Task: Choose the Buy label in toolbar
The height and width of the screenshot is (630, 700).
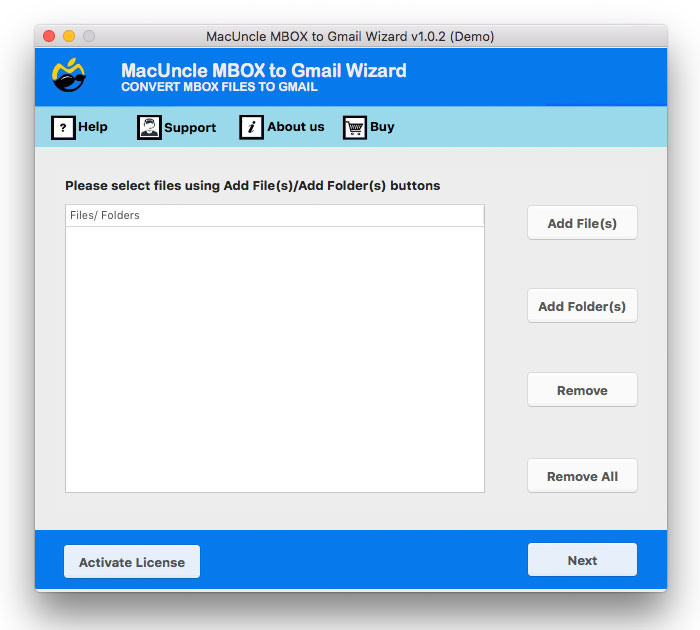Action: 382,127
